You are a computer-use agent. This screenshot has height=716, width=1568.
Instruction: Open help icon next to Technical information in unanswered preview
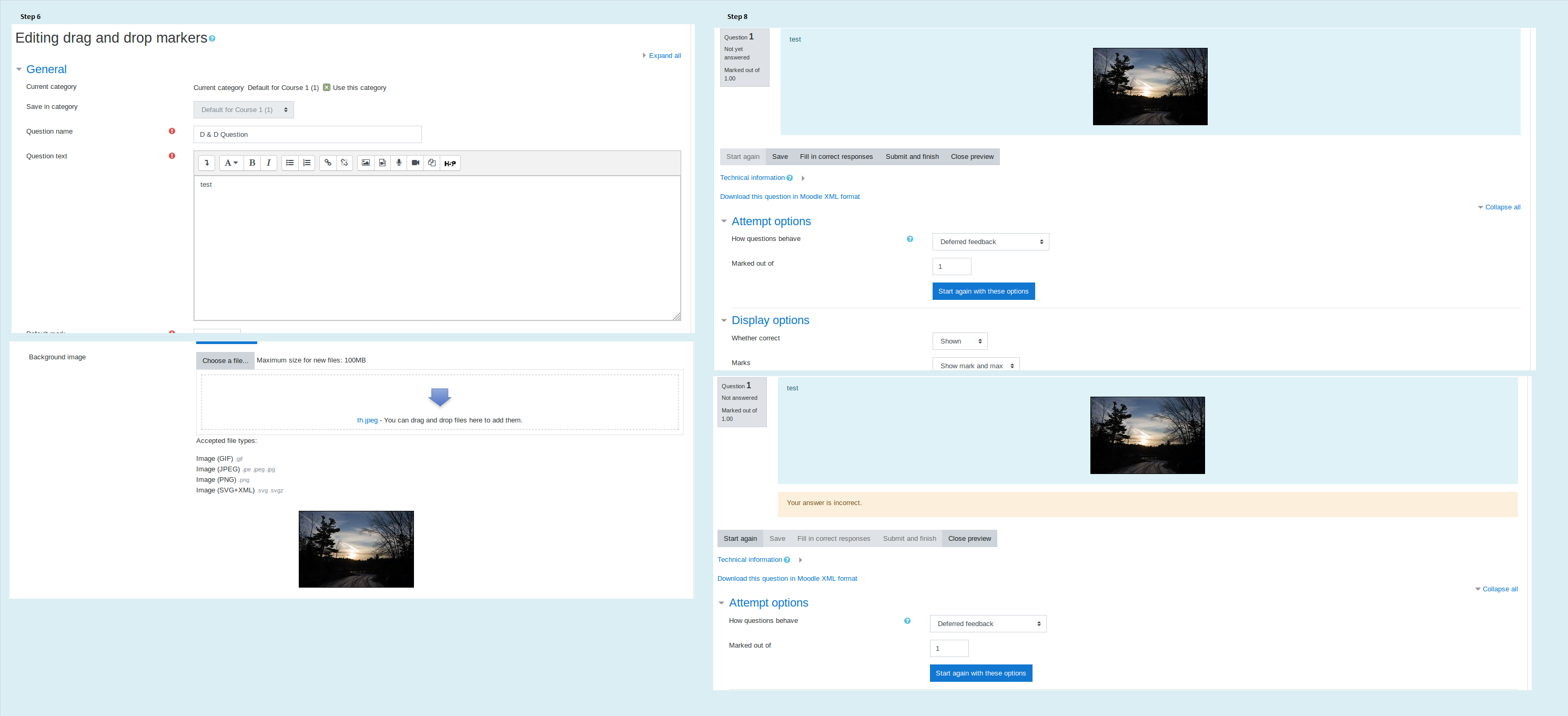790,178
